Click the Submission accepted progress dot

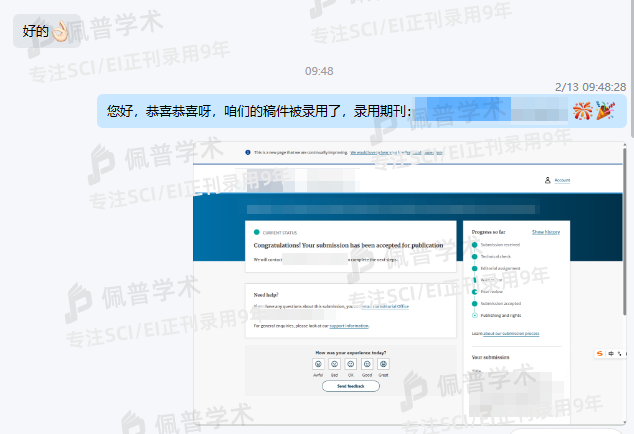[x=474, y=303]
